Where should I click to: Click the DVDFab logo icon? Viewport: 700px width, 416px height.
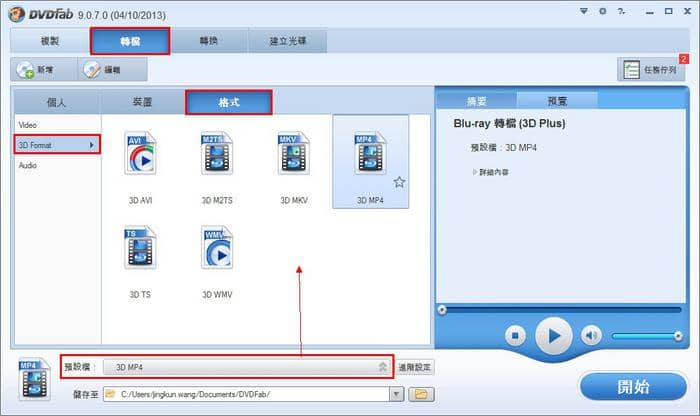[x=17, y=14]
